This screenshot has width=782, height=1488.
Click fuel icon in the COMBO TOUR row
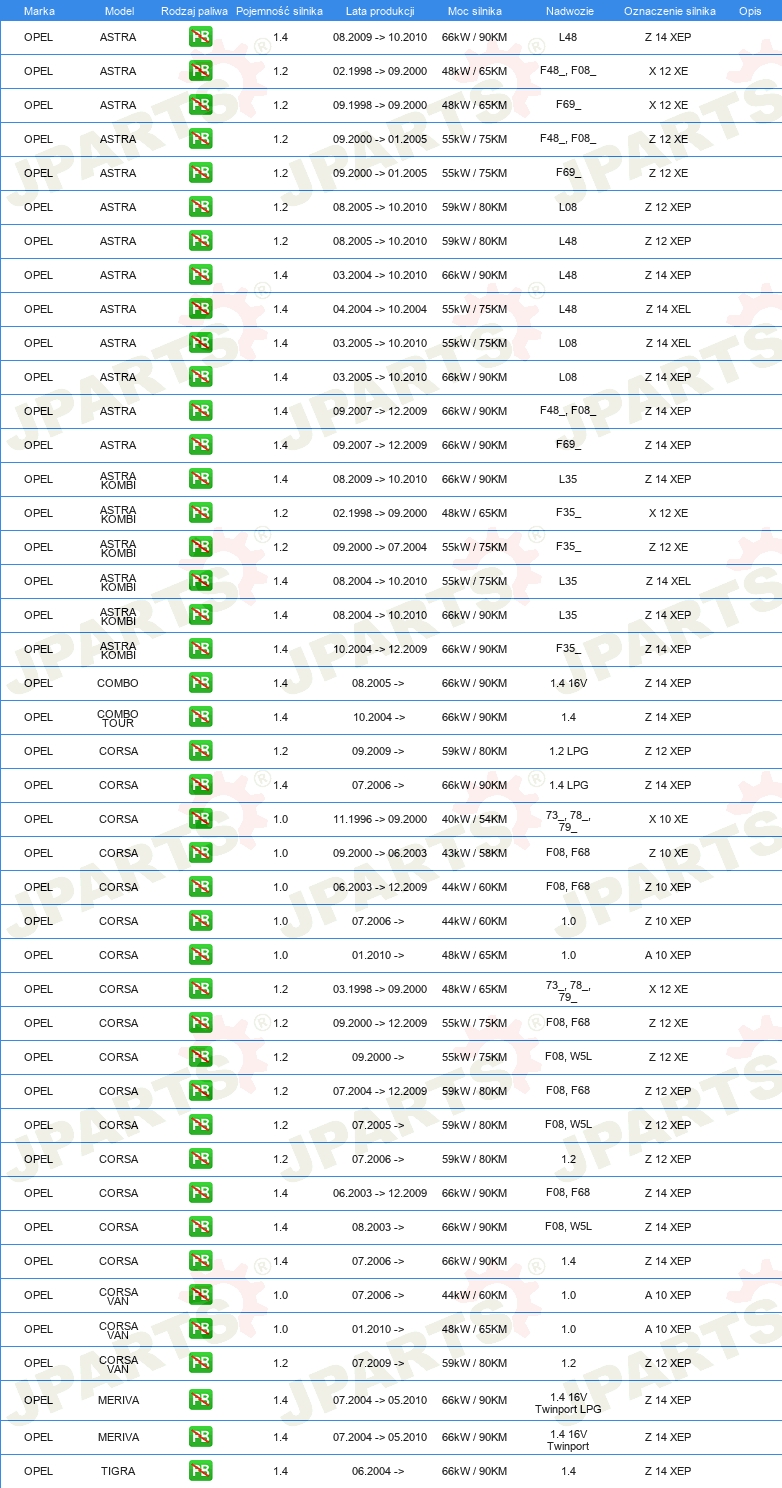[x=200, y=717]
